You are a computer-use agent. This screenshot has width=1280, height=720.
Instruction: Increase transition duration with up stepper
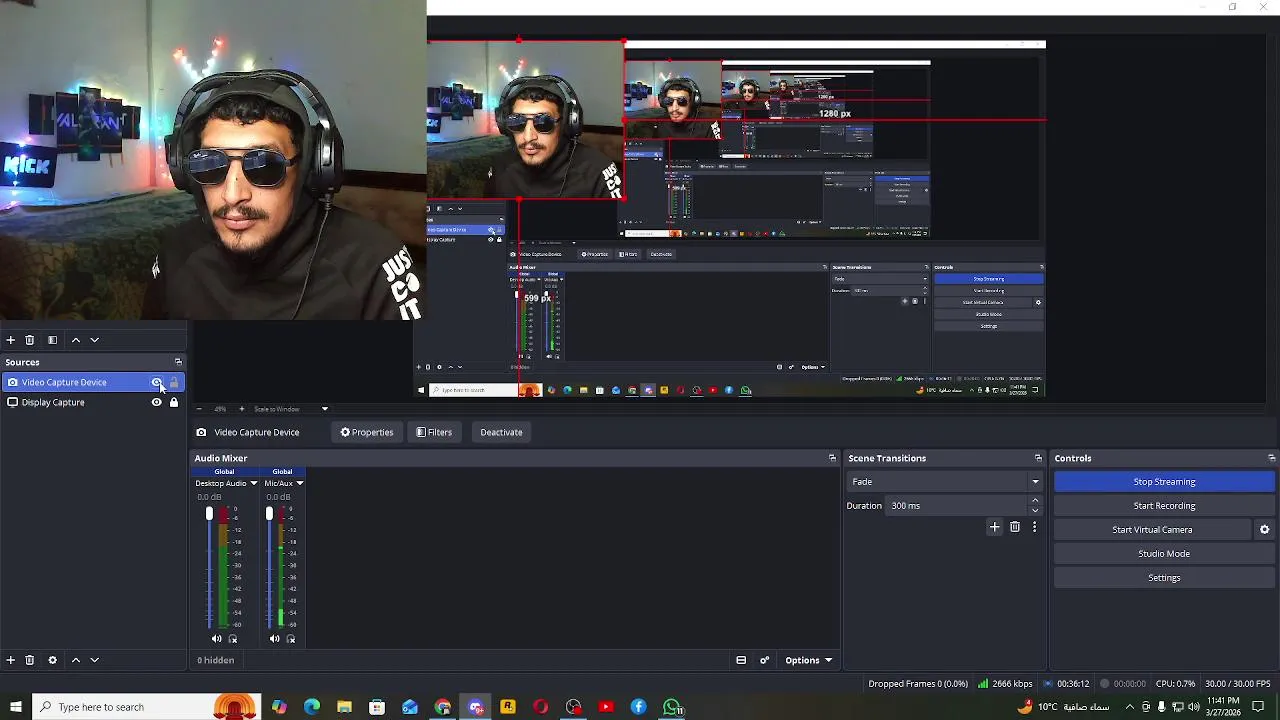(x=1035, y=501)
